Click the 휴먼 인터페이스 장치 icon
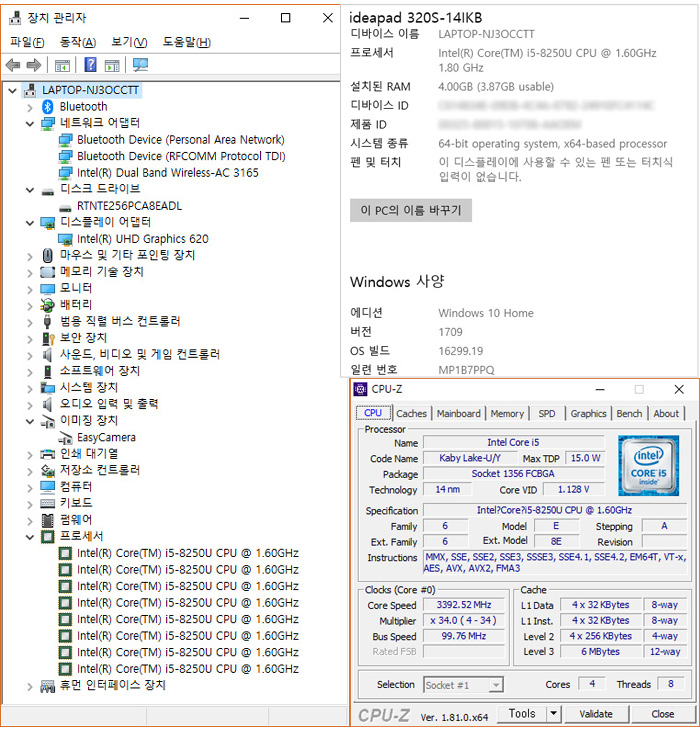Screen dimensions: 700x730 tap(47, 685)
